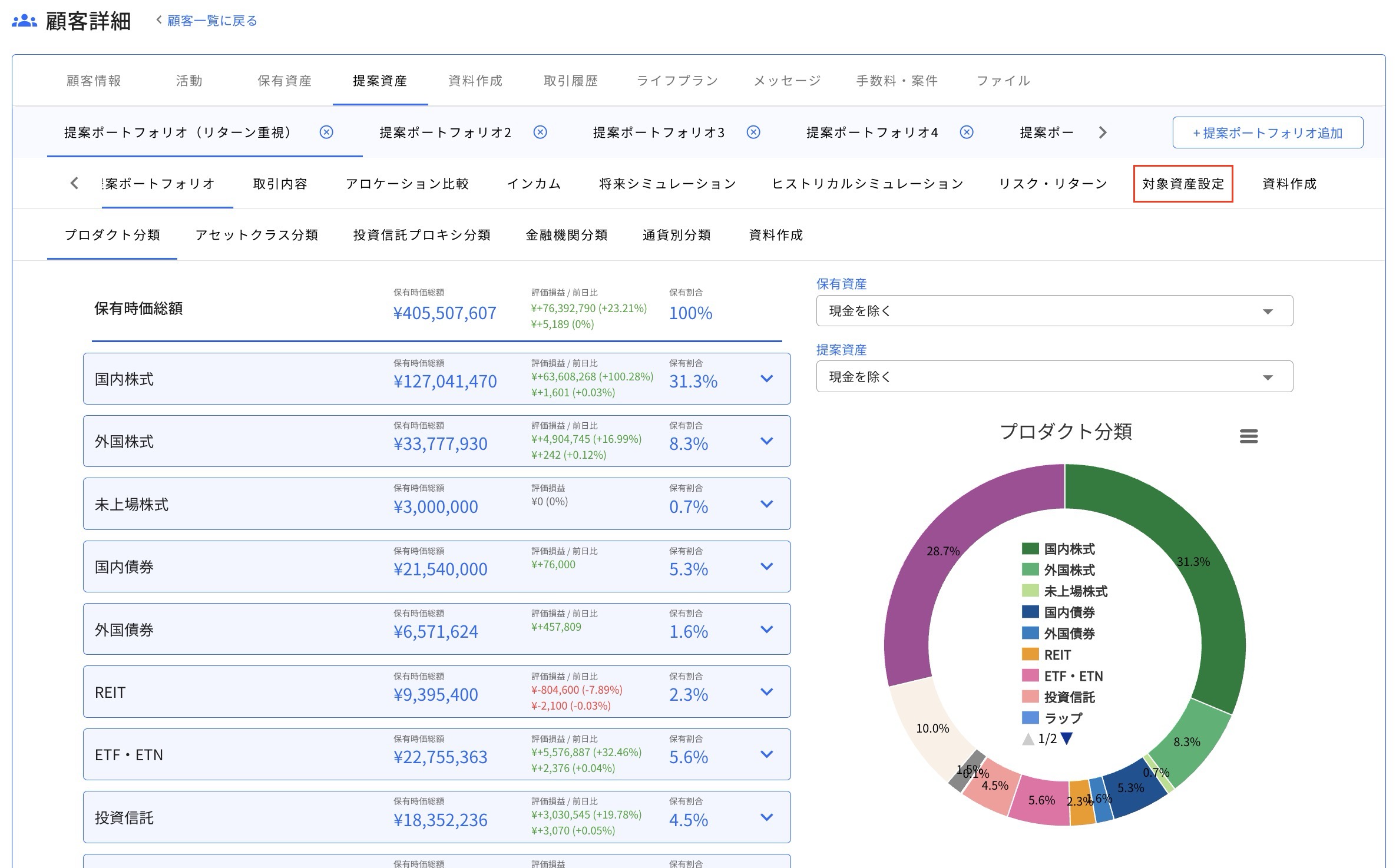The width and height of the screenshot is (1396, 868).
Task: Go to next legend page with the down triangle
Action: tap(1067, 738)
